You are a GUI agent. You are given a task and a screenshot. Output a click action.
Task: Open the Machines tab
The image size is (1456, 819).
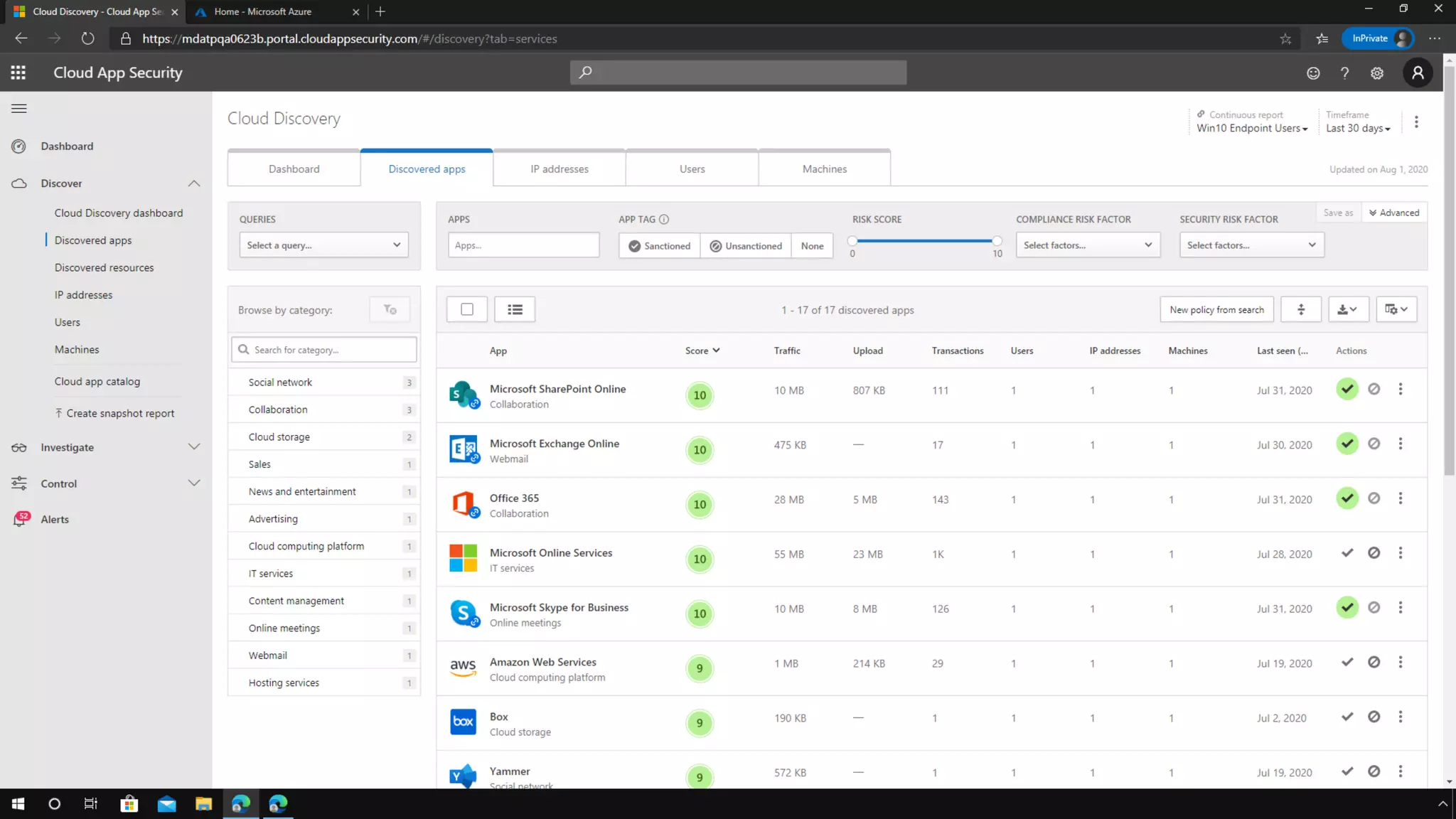tap(824, 169)
